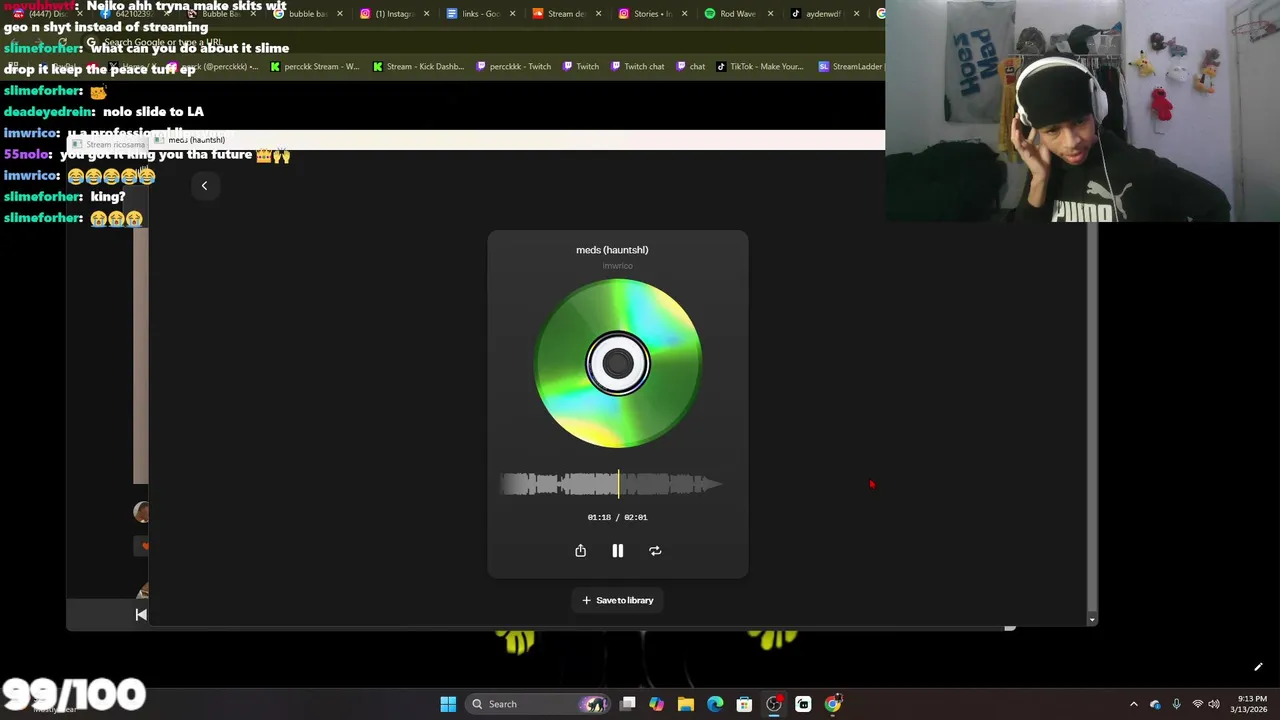Viewport: 1280px width, 720px height.
Task: Open 'perckkk Stream - W...' Kick bookmark
Action: 315,67
